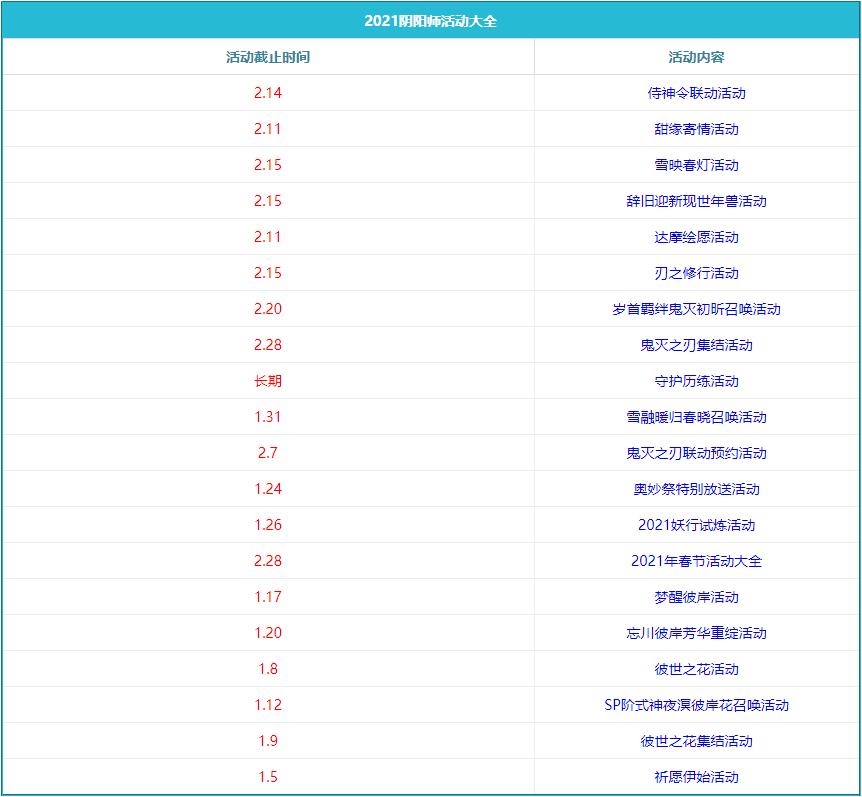
Task: Select the 2.15 date beside 辞旧迎新现世年兽活动
Action: 268,201
